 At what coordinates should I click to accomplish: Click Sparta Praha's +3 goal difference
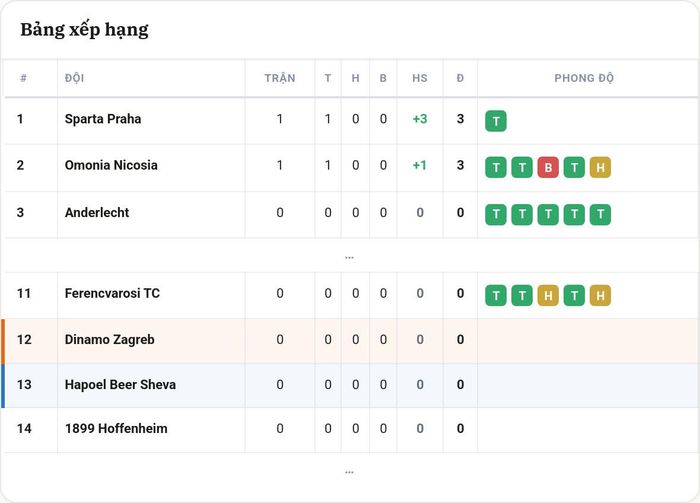420,119
